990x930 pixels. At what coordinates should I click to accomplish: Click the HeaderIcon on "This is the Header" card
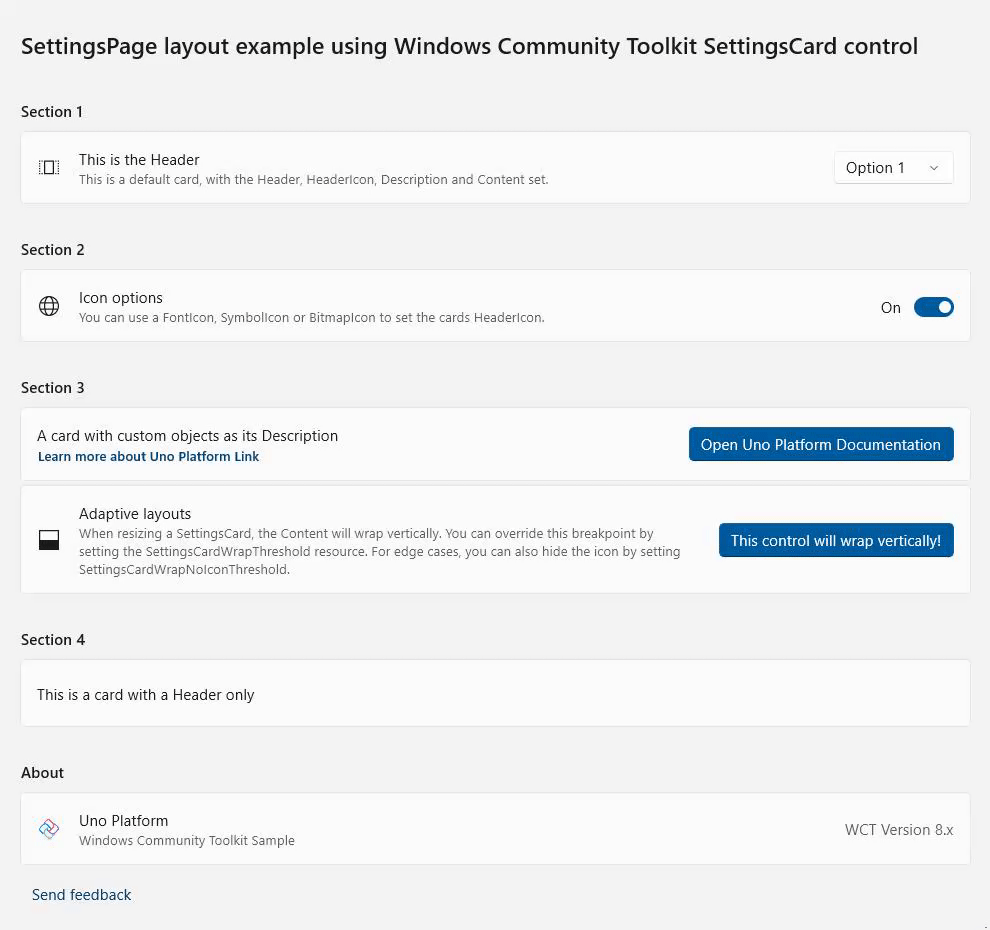49,167
